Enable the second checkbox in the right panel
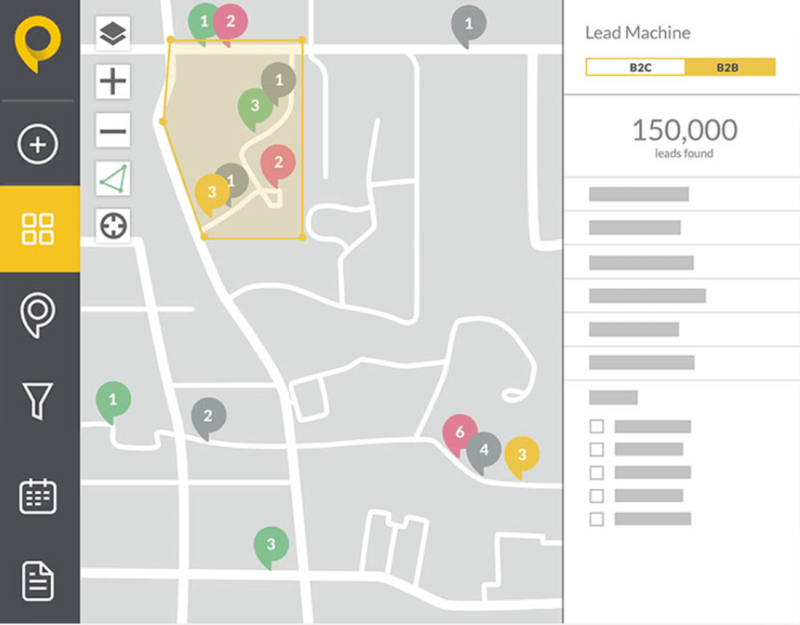Viewport: 800px width, 625px height. 598,449
